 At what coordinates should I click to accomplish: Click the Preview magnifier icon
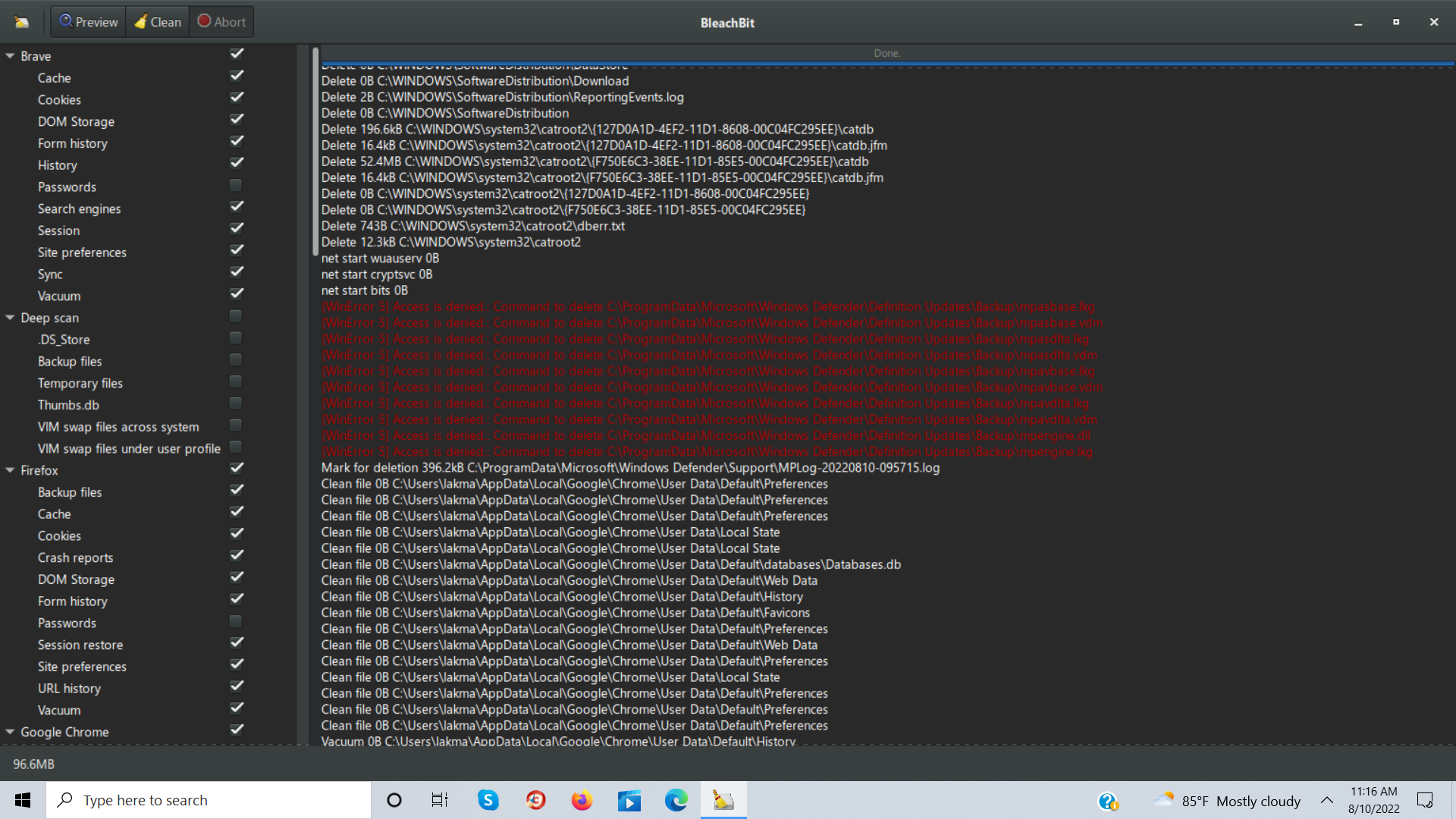coord(67,21)
